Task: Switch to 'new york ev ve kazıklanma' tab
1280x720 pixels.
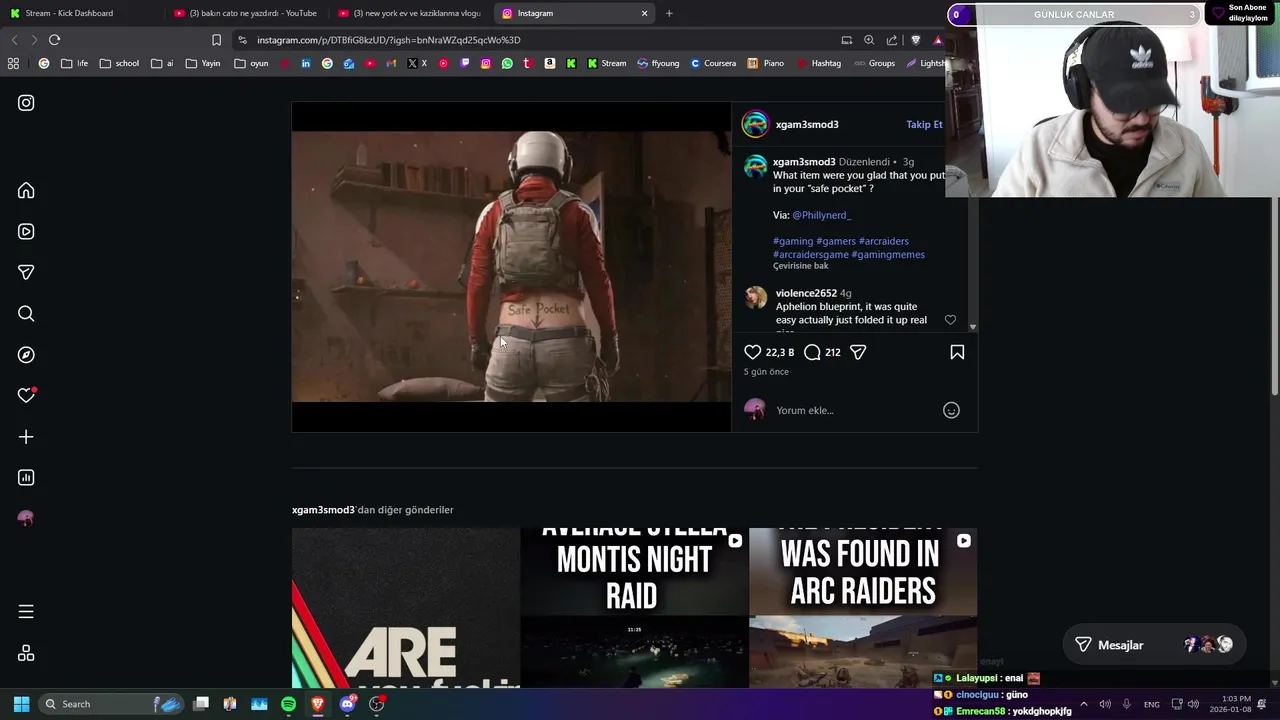Action: coord(410,13)
